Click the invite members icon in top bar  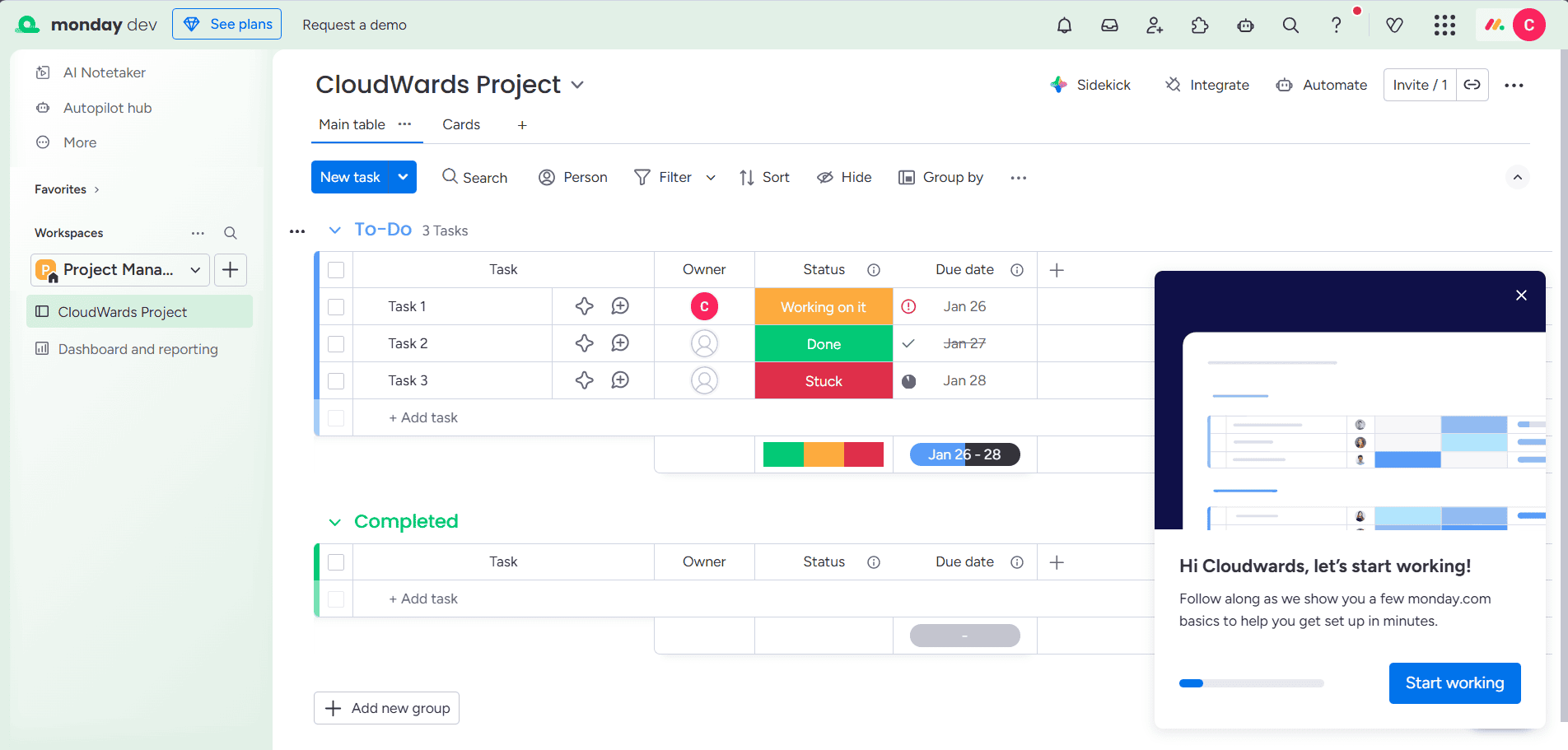pos(1155,26)
